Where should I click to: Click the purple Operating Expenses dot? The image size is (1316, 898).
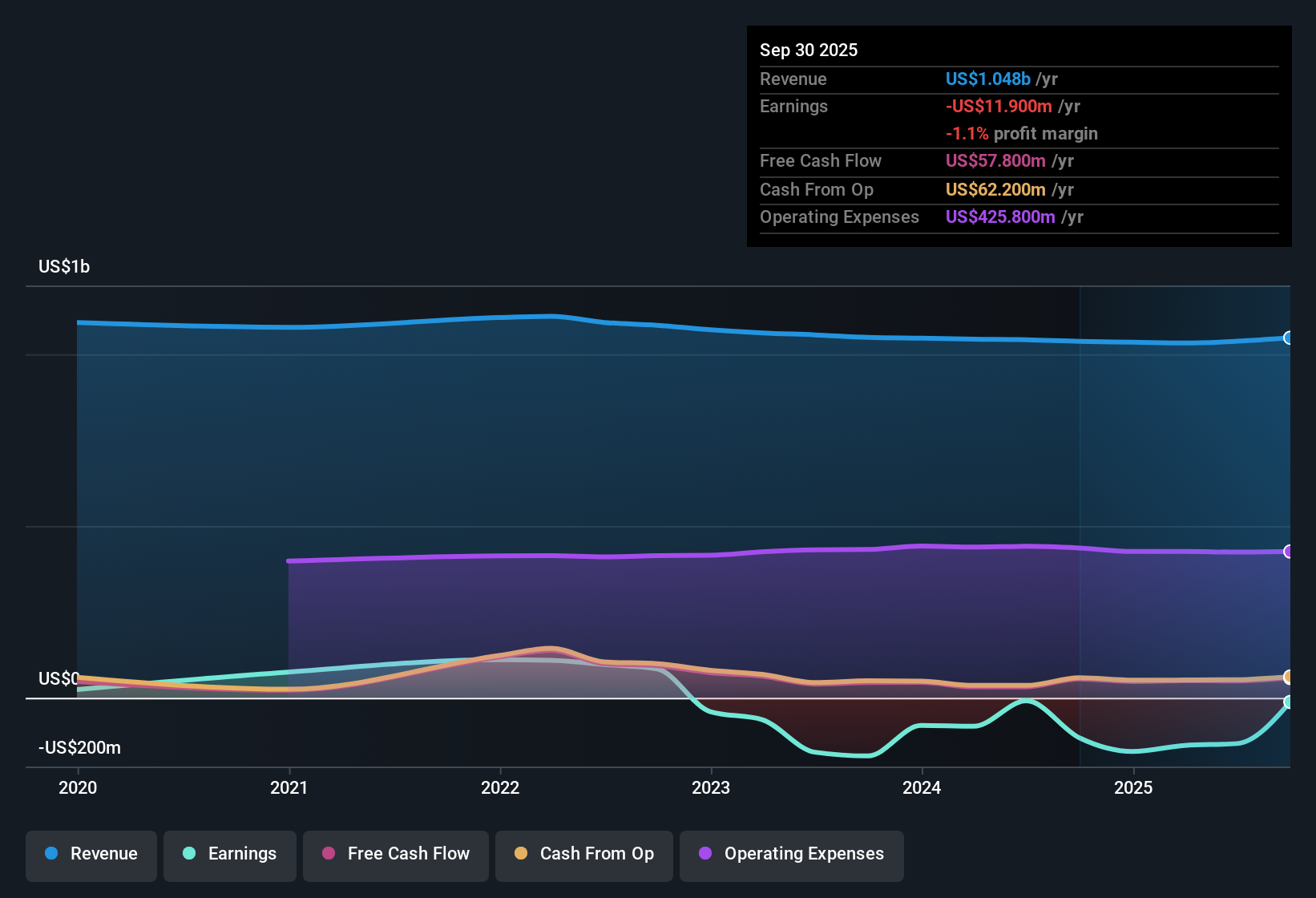coord(705,854)
